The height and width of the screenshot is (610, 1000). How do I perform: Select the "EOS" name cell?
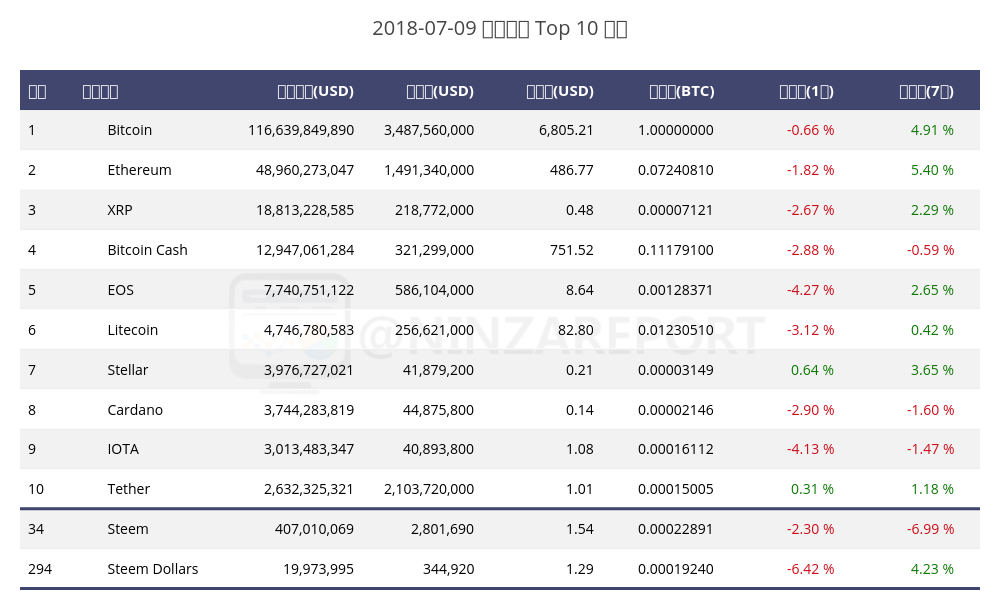coord(121,290)
